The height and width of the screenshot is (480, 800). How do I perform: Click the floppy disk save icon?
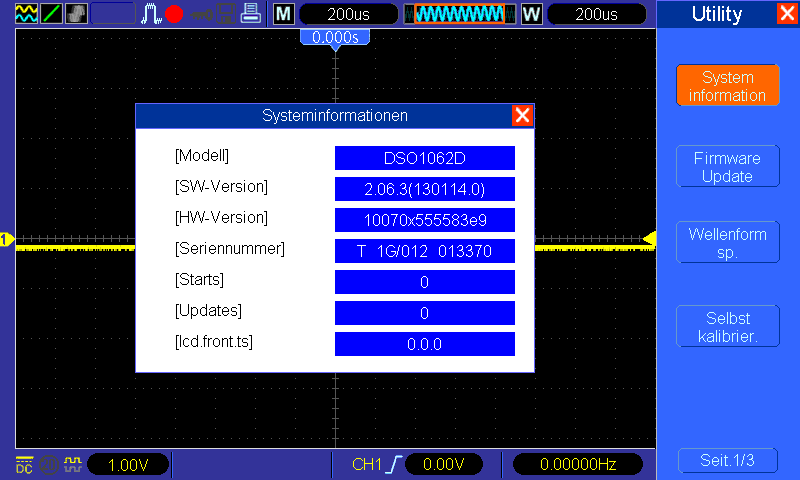pos(226,14)
